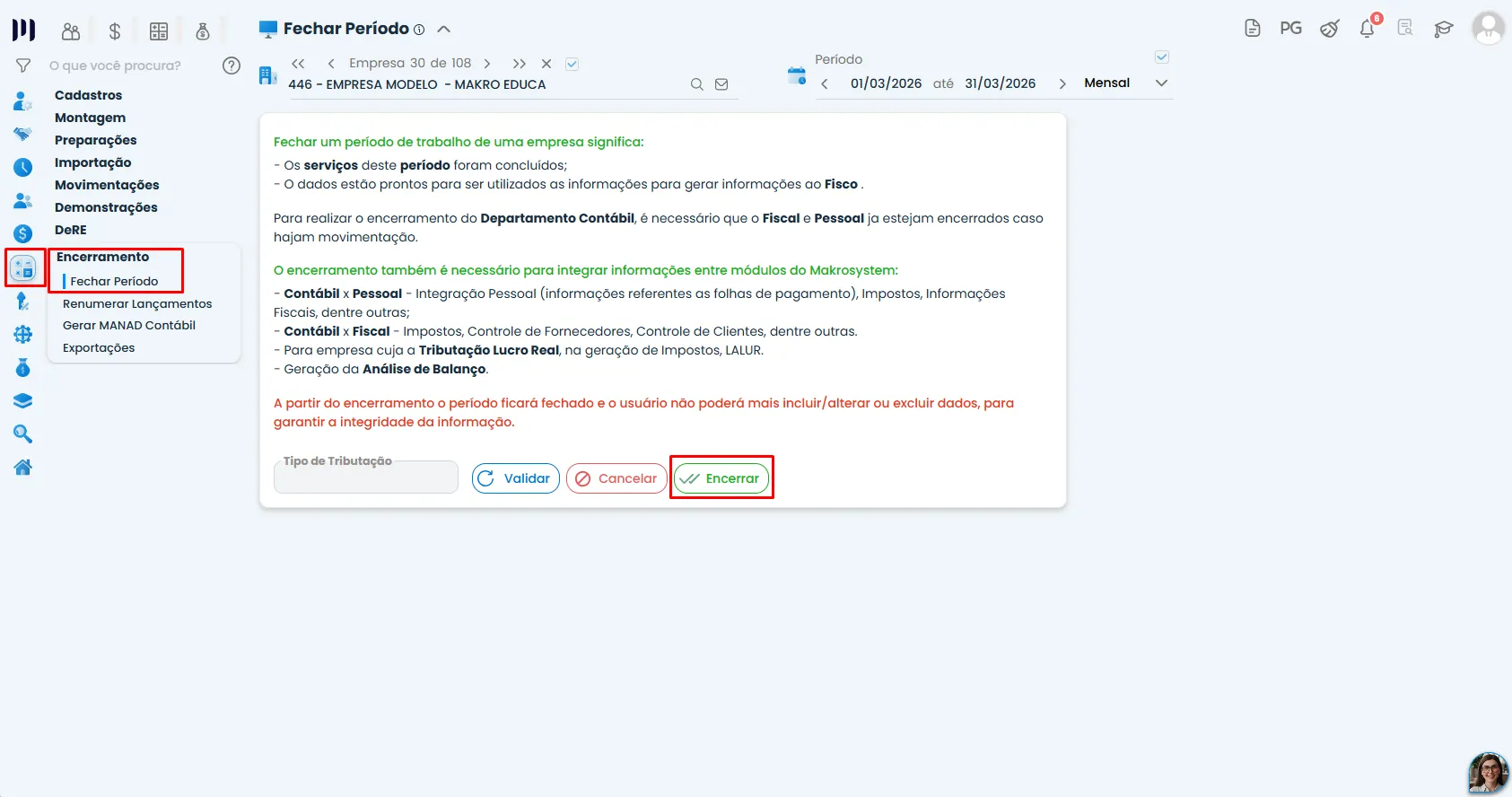This screenshot has width=1512, height=797.
Task: Select Gerar MANAD Contábil submenu item
Action: pyautogui.click(x=129, y=326)
